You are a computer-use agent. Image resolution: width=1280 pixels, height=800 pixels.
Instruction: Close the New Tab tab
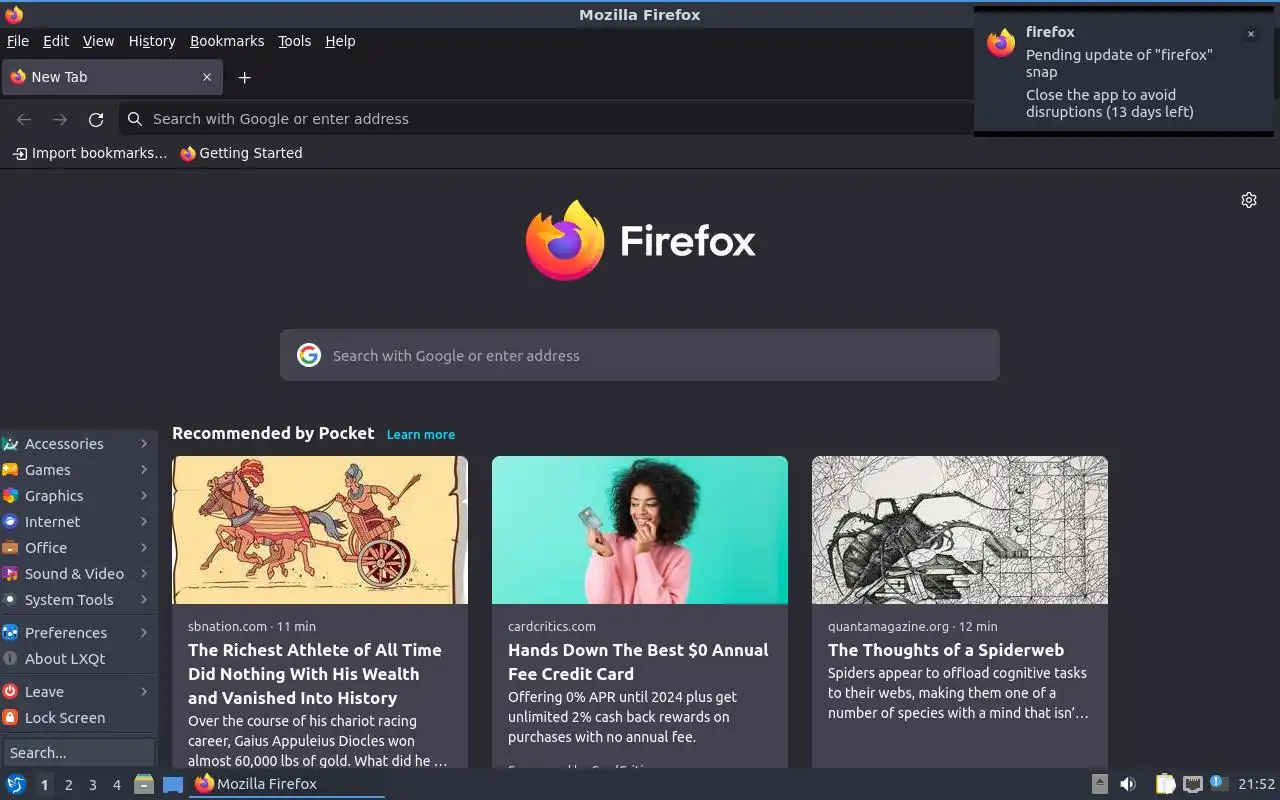point(207,77)
